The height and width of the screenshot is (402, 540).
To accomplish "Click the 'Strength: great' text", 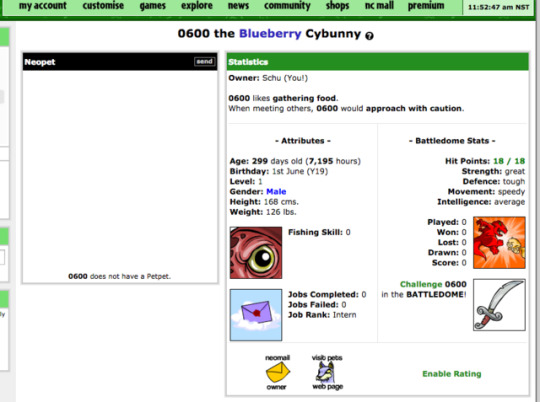I will [493, 171].
